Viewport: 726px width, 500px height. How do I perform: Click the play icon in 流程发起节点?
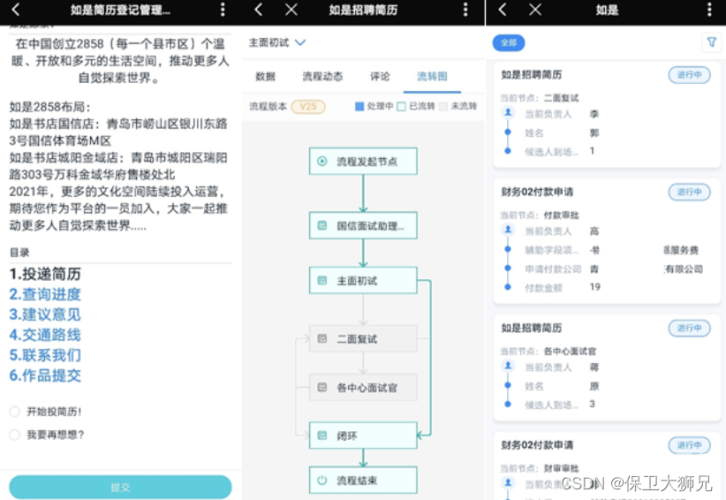pos(322,161)
